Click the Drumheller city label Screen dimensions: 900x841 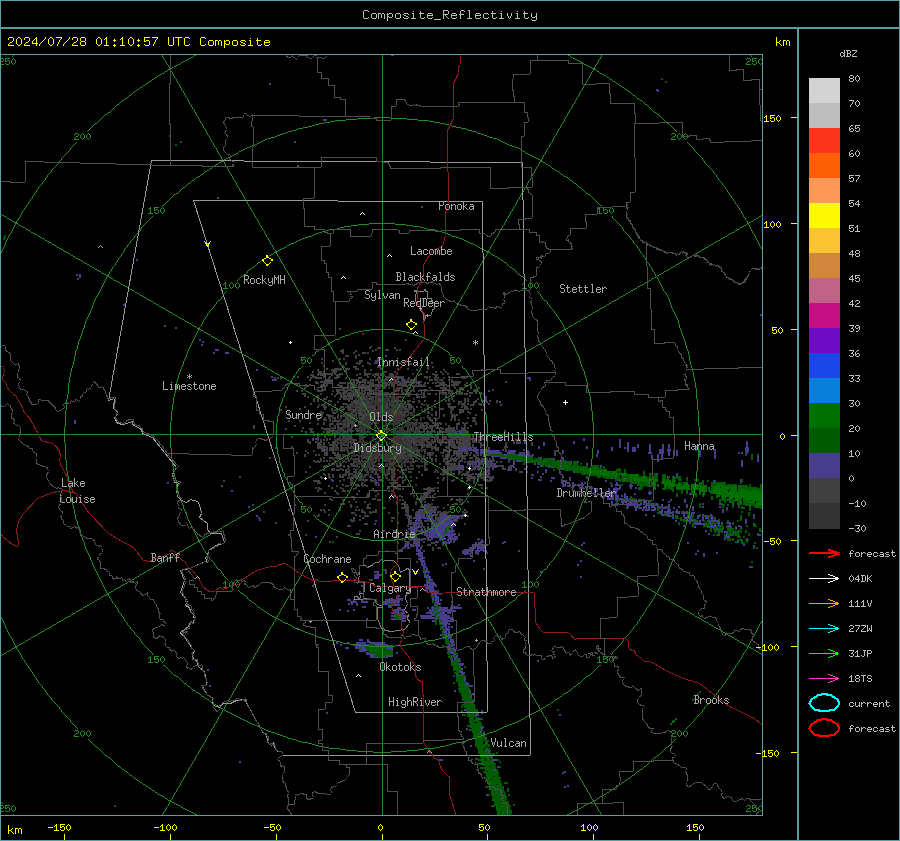click(587, 493)
